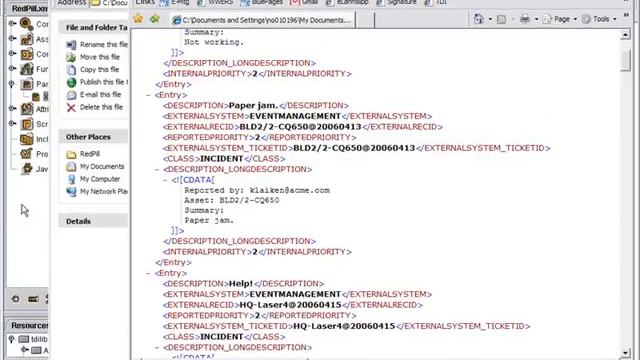This screenshot has height=360, width=640.
Task: Click the vertical scrollbar down arrow
Action: point(625,353)
